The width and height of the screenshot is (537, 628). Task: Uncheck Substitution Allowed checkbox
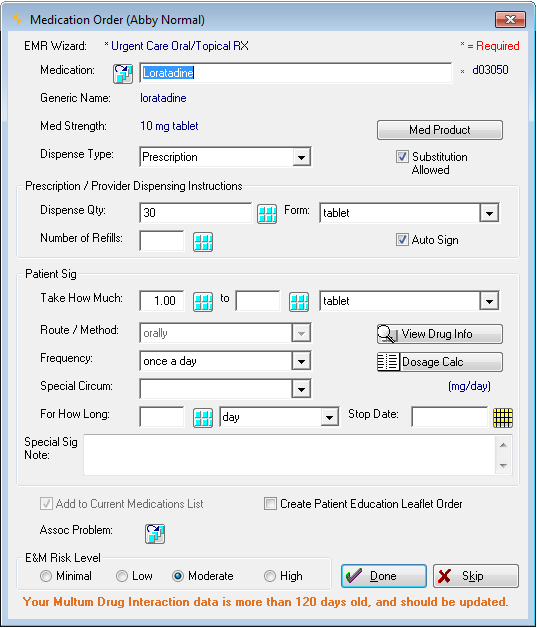click(402, 157)
